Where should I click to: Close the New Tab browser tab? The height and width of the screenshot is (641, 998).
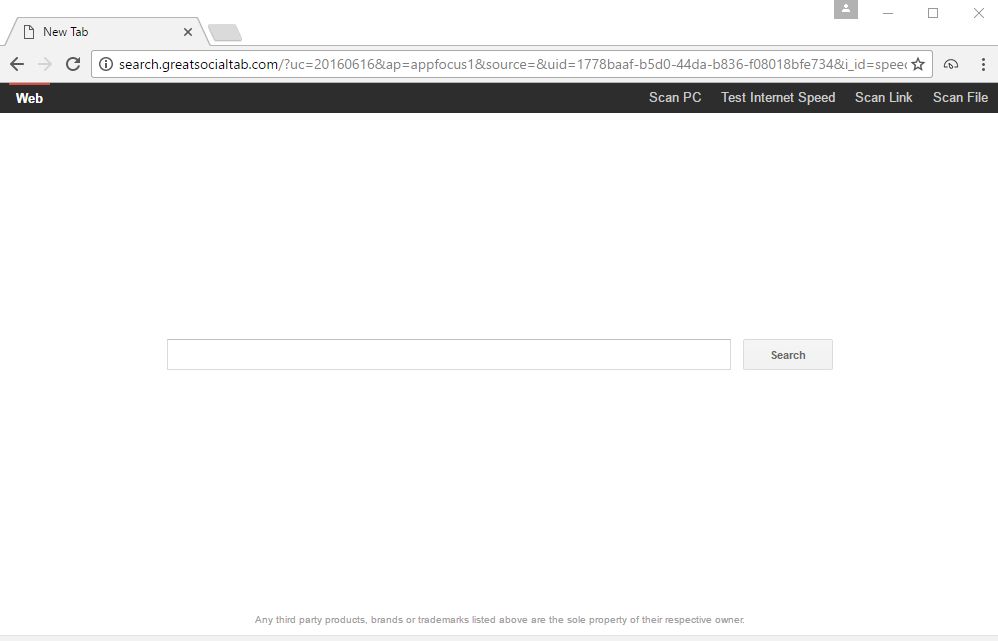(187, 31)
